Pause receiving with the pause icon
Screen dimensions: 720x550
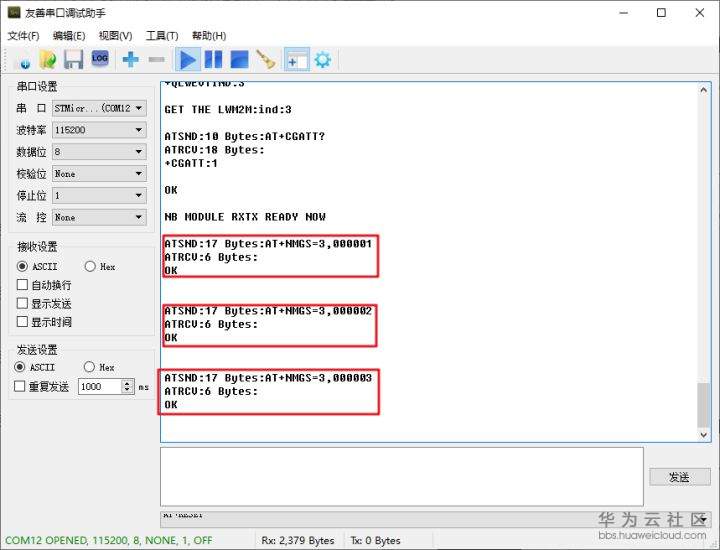click(x=213, y=60)
